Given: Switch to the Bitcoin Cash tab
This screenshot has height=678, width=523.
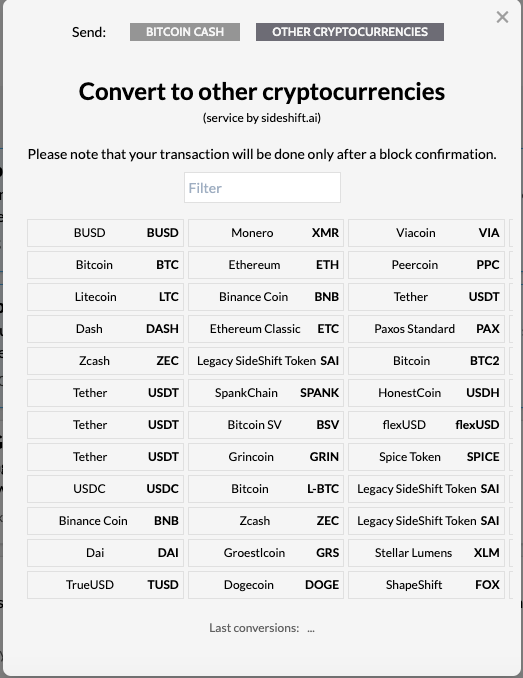Looking at the screenshot, I should (x=185, y=32).
